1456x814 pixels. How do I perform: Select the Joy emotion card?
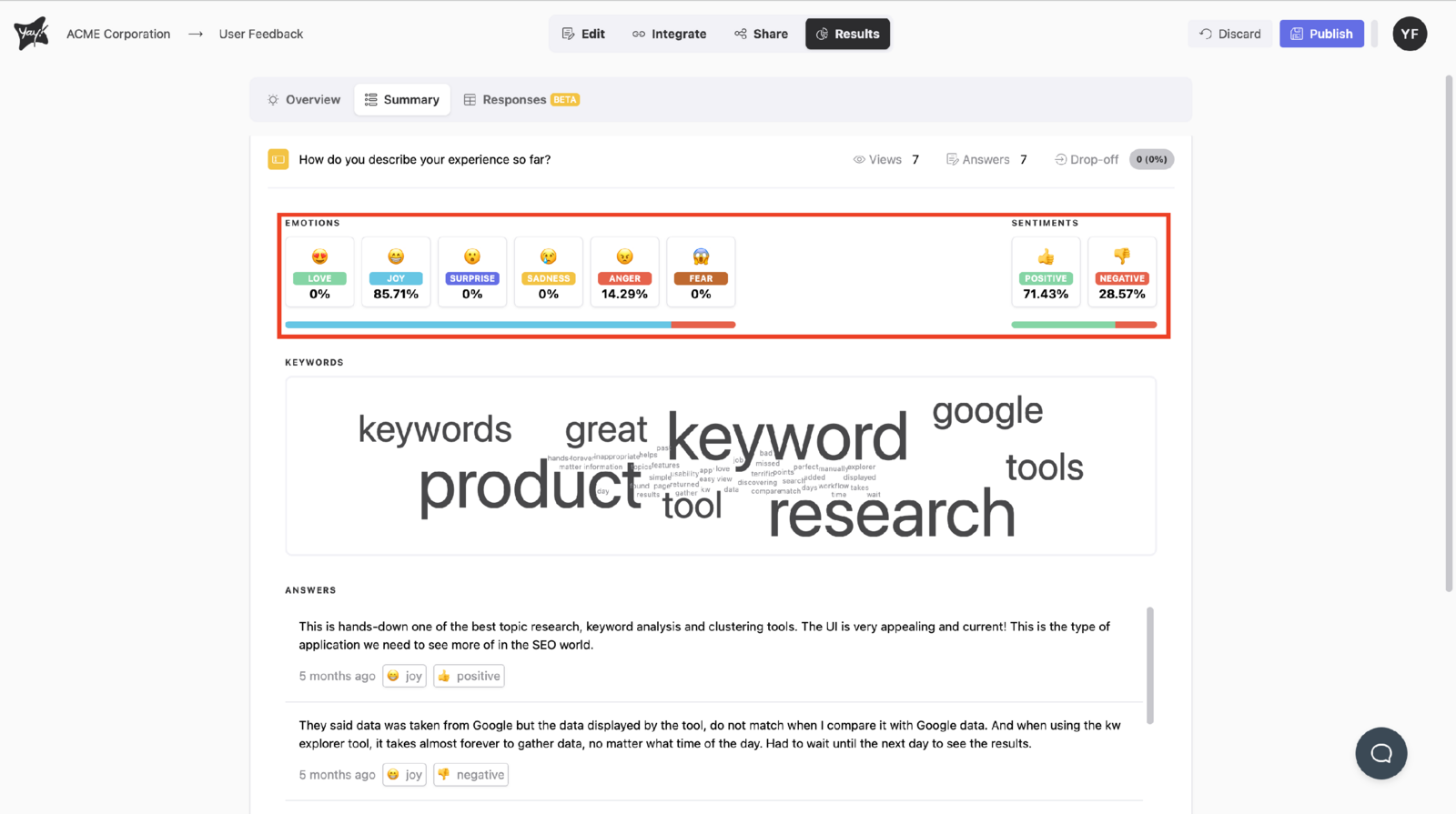396,272
